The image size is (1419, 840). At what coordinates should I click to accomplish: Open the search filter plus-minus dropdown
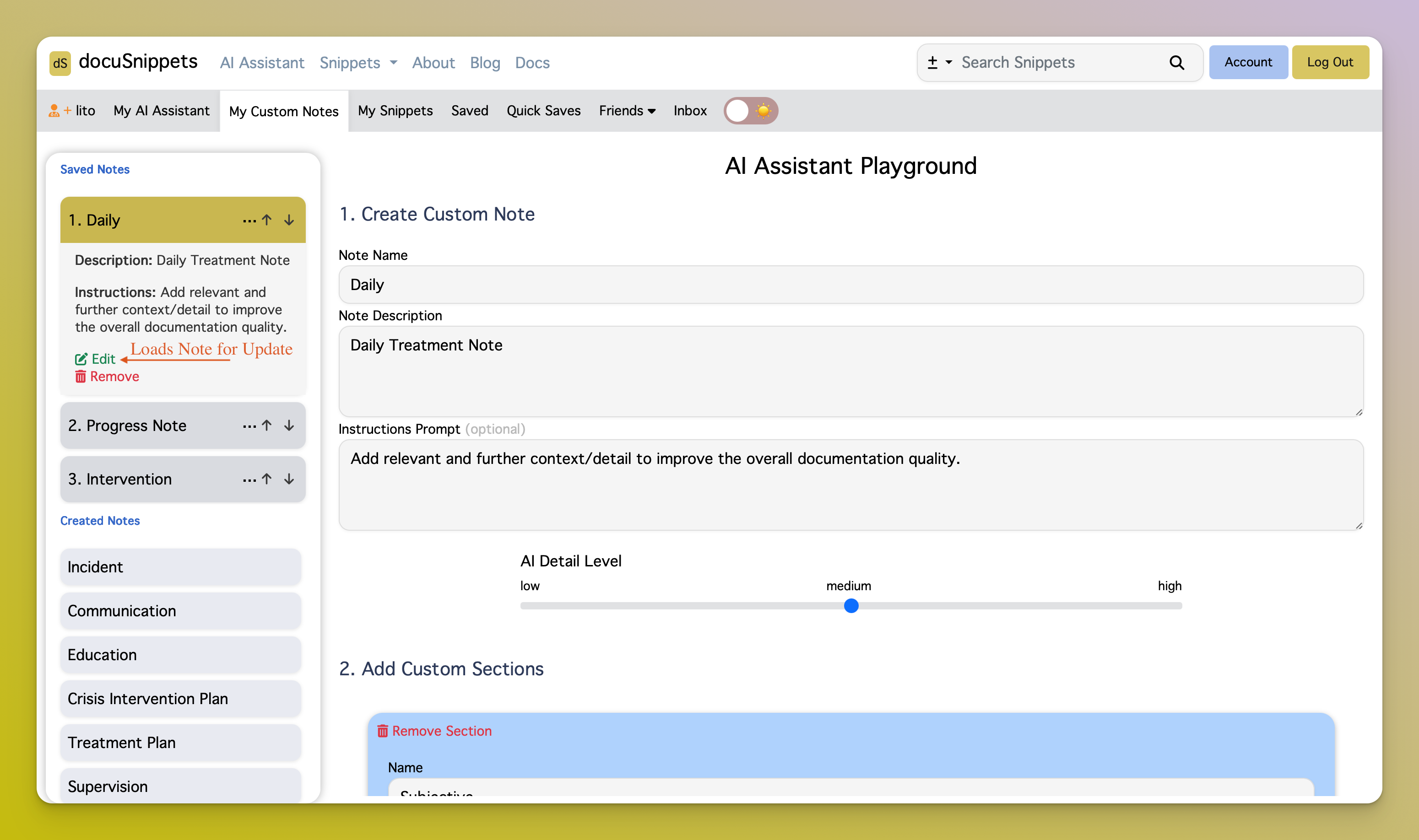pyautogui.click(x=939, y=62)
